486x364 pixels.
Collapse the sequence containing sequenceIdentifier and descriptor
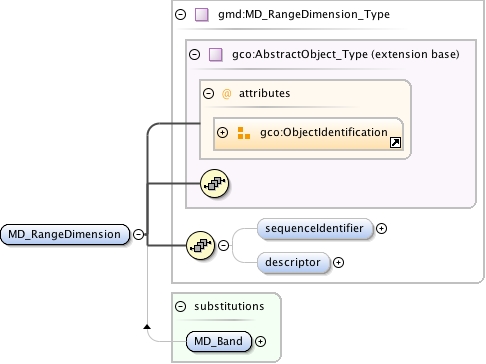click(223, 246)
